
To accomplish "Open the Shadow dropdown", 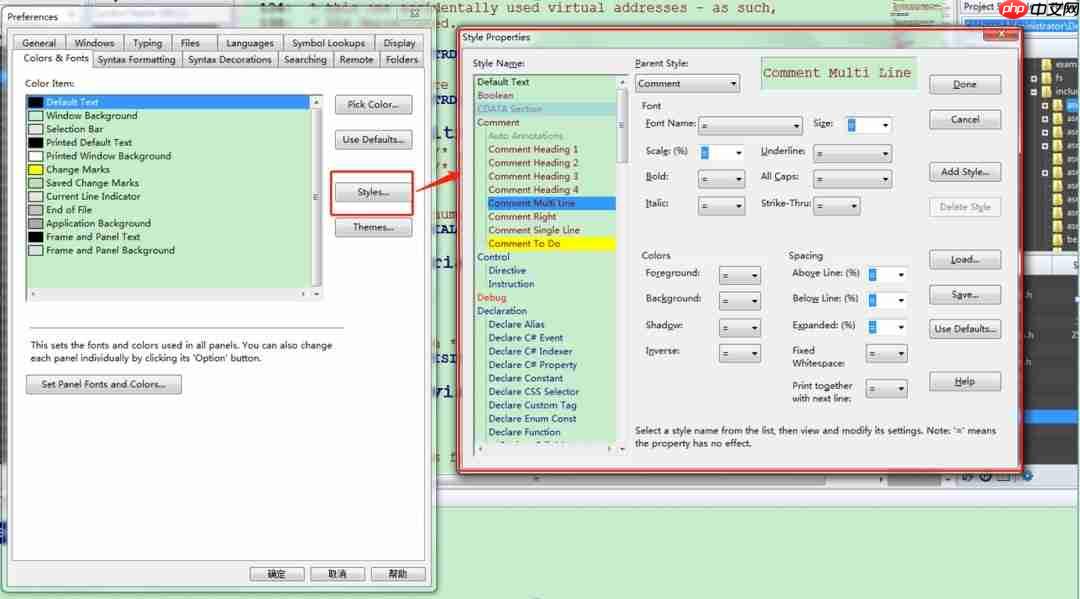I will 740,328.
